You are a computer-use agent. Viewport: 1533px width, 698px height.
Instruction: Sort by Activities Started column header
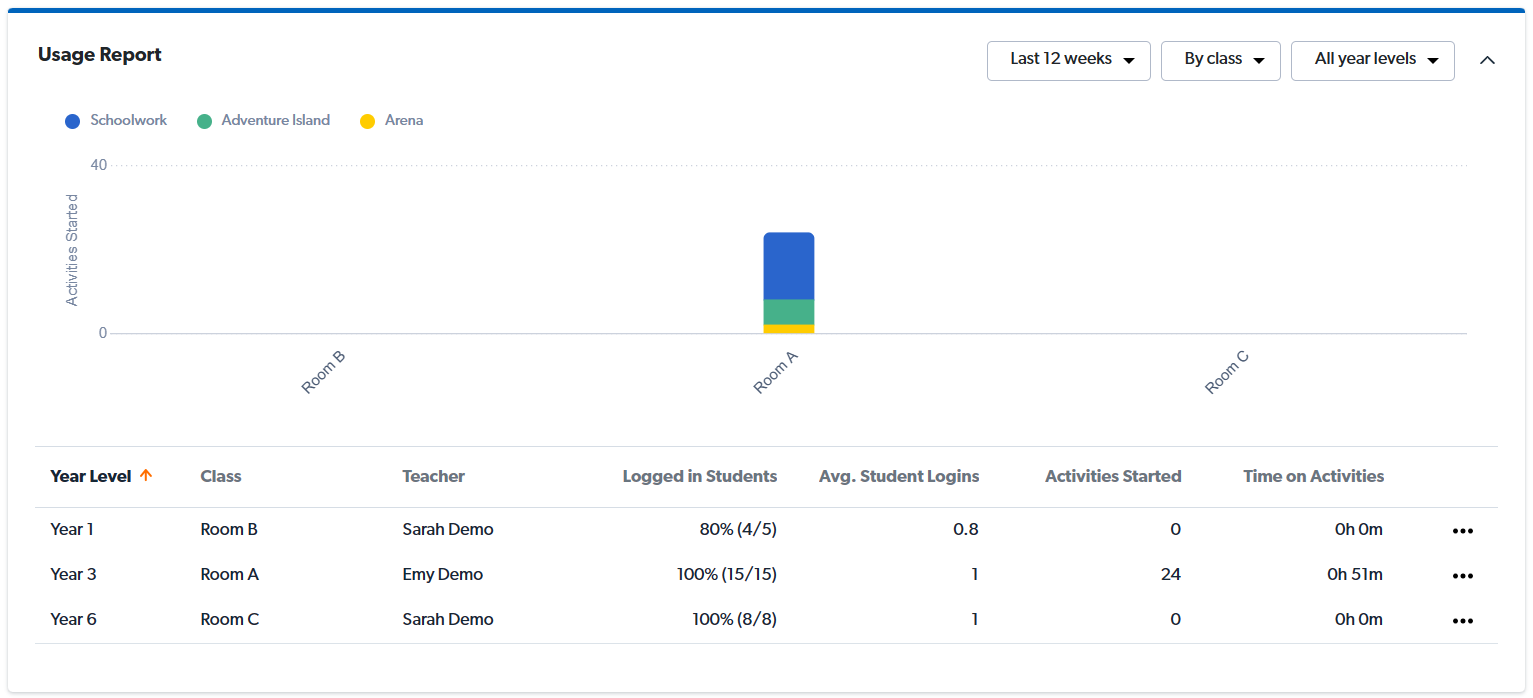coord(1113,477)
